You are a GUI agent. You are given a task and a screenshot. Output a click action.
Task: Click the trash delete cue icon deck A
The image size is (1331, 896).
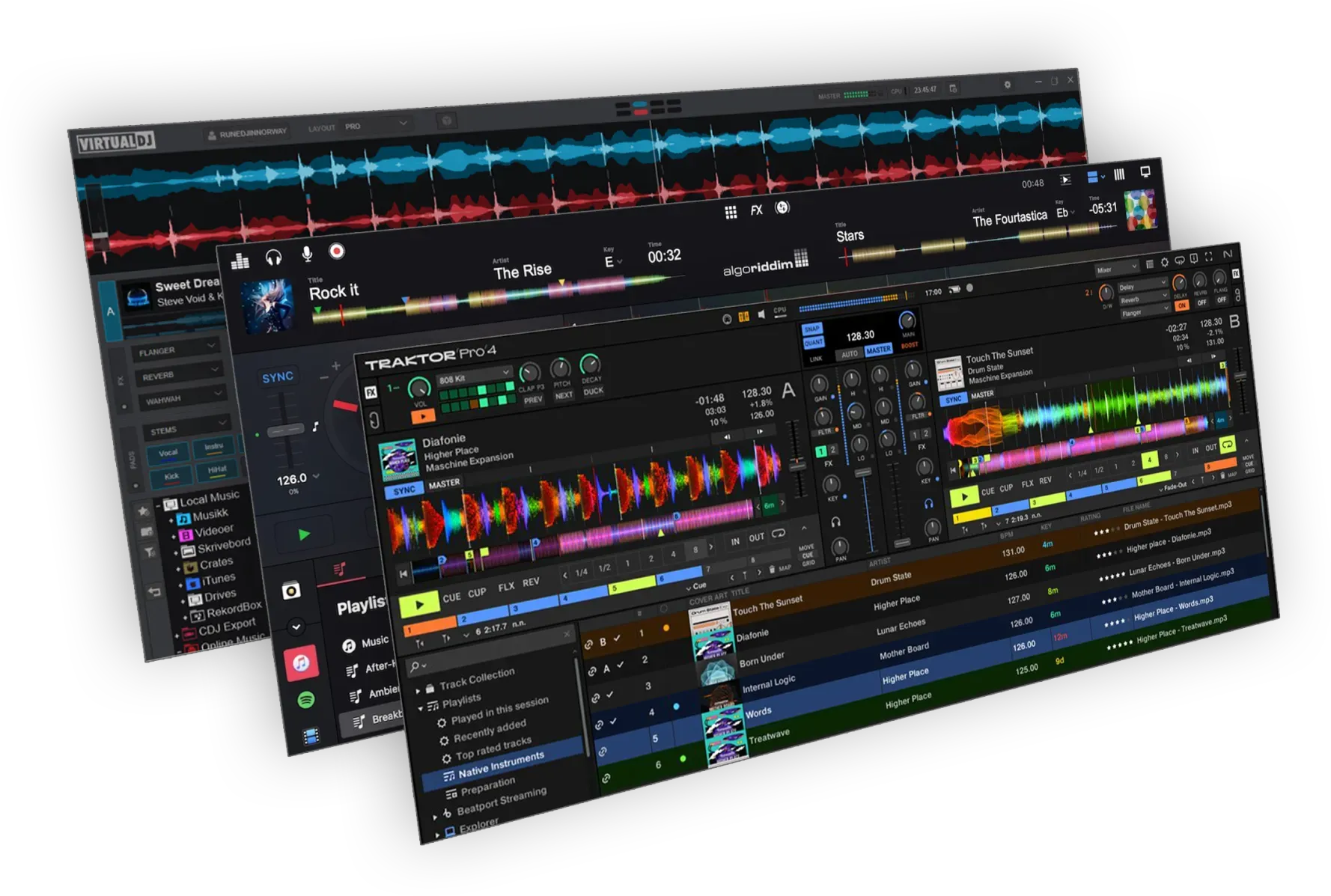(771, 570)
